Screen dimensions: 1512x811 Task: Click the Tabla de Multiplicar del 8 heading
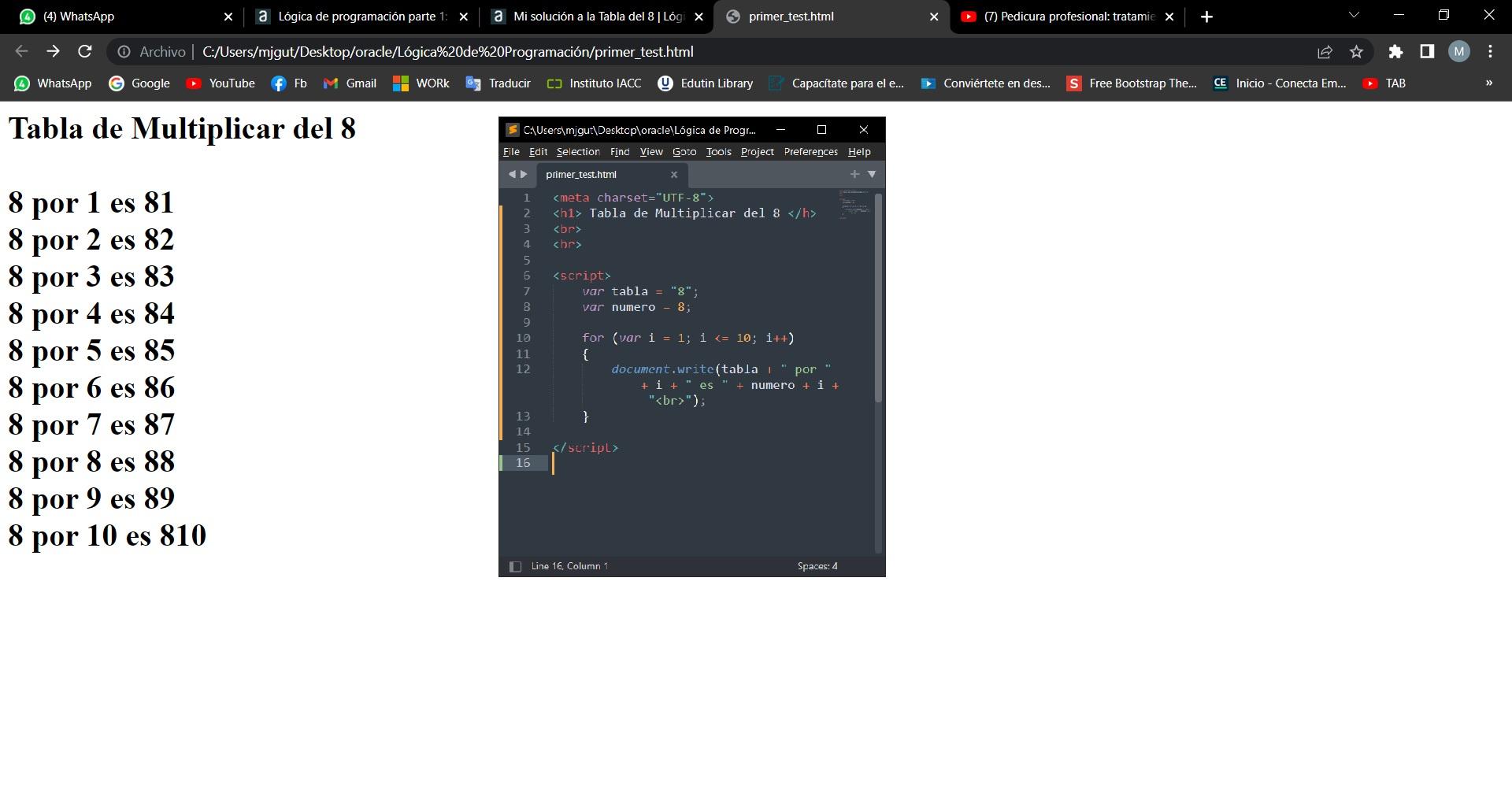click(182, 128)
